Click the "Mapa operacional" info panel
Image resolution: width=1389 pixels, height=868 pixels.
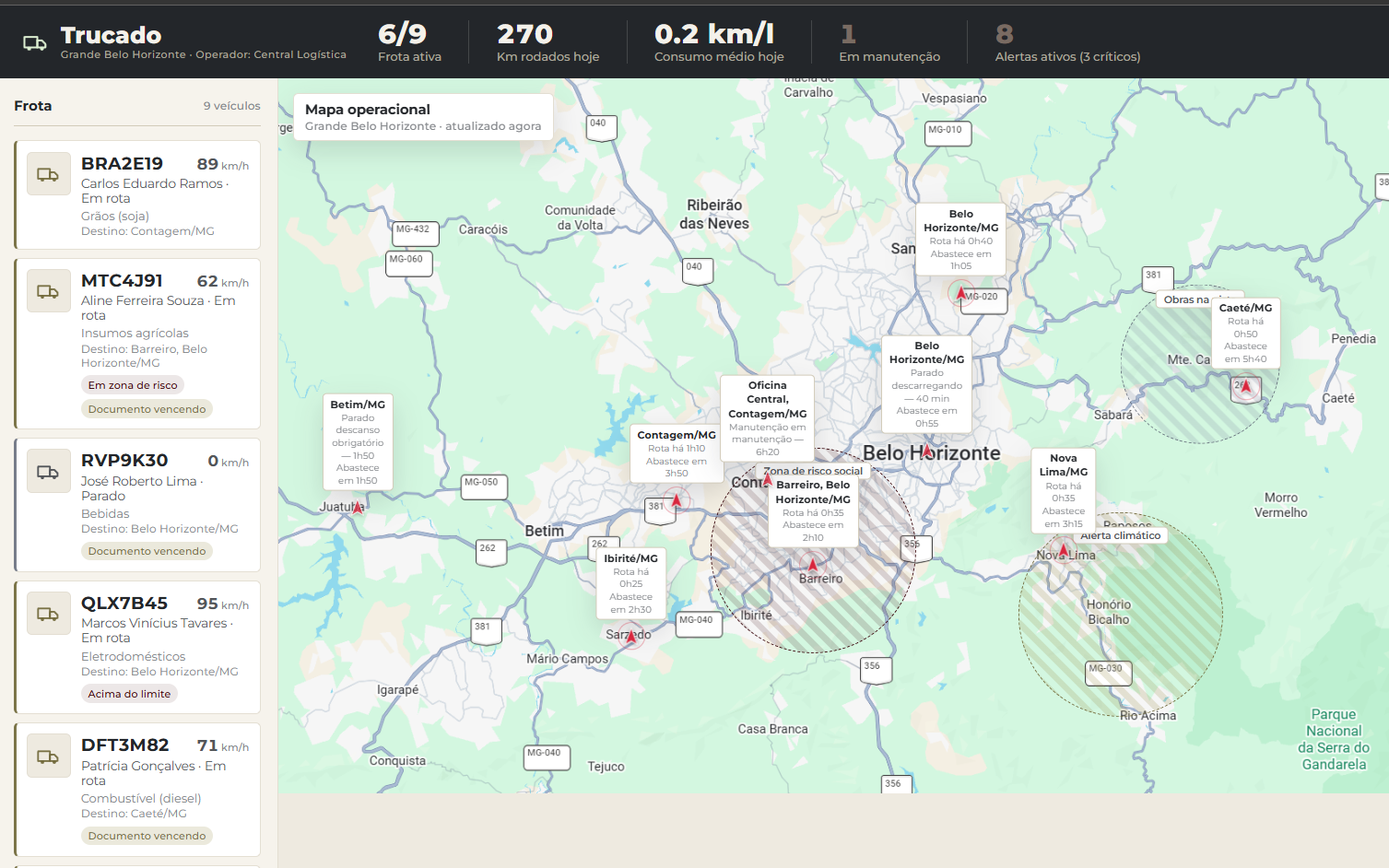tap(423, 117)
